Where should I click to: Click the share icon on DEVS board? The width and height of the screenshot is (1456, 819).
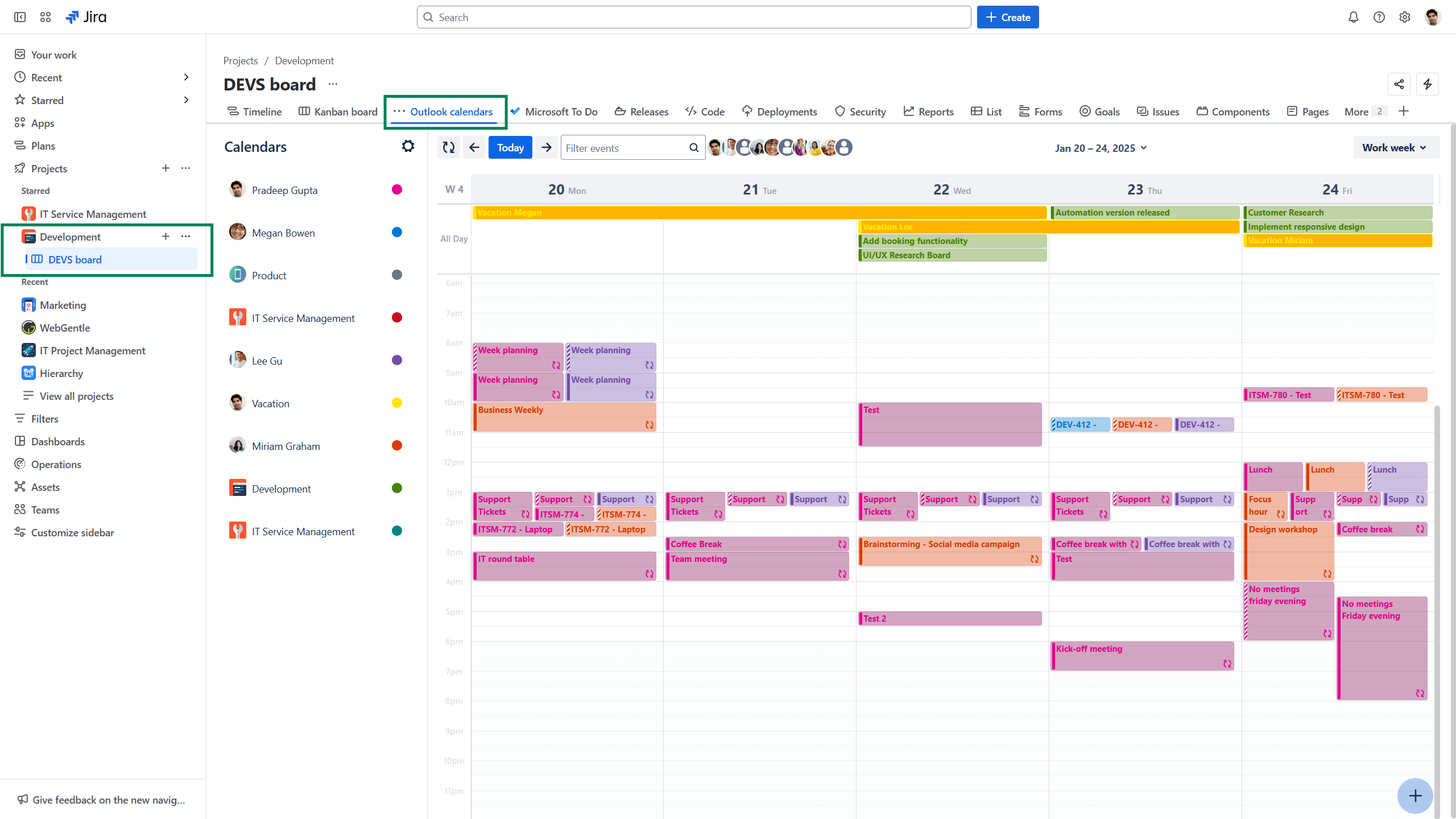coord(1399,85)
